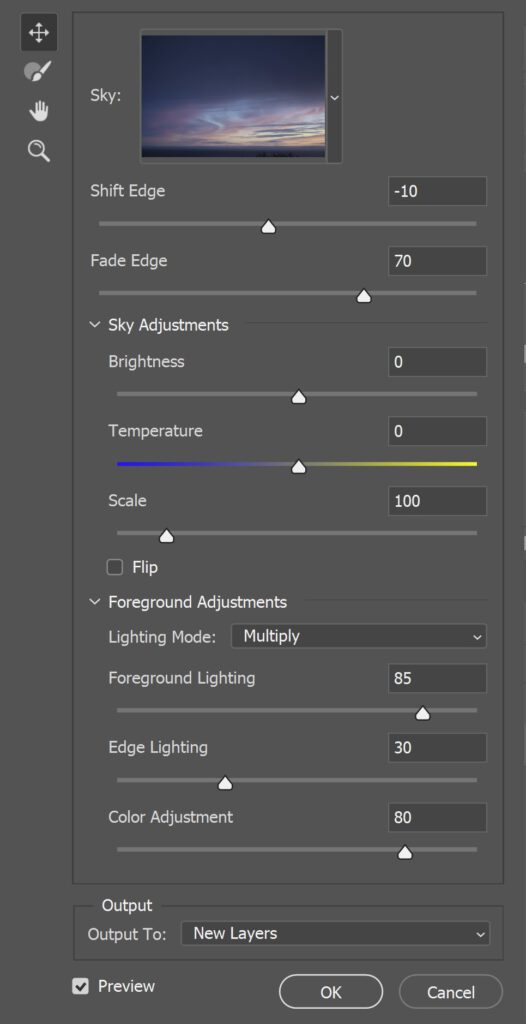
Task: Open the Lighting Mode Multiply dropdown
Action: pos(359,636)
